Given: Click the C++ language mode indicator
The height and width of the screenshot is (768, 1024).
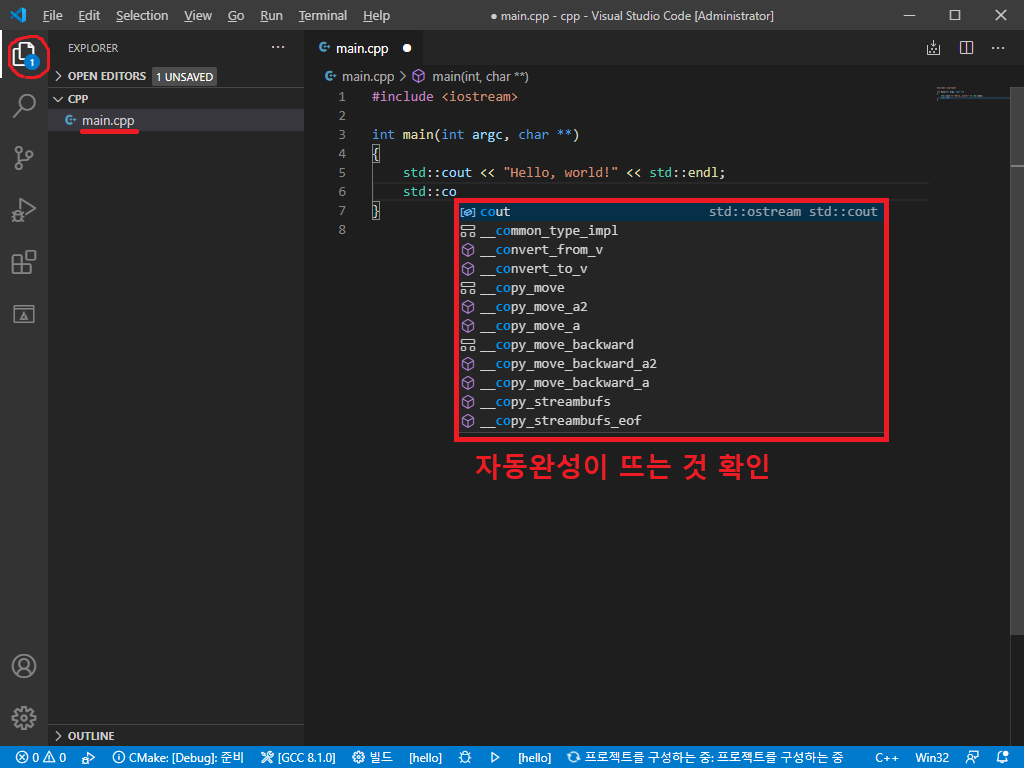Looking at the screenshot, I should click(886, 758).
